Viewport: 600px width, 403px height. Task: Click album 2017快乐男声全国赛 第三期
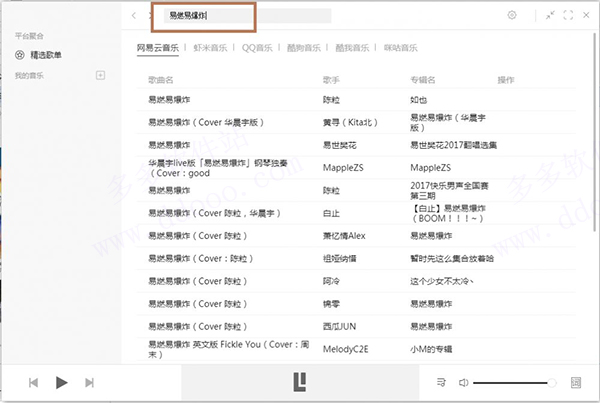(449, 191)
